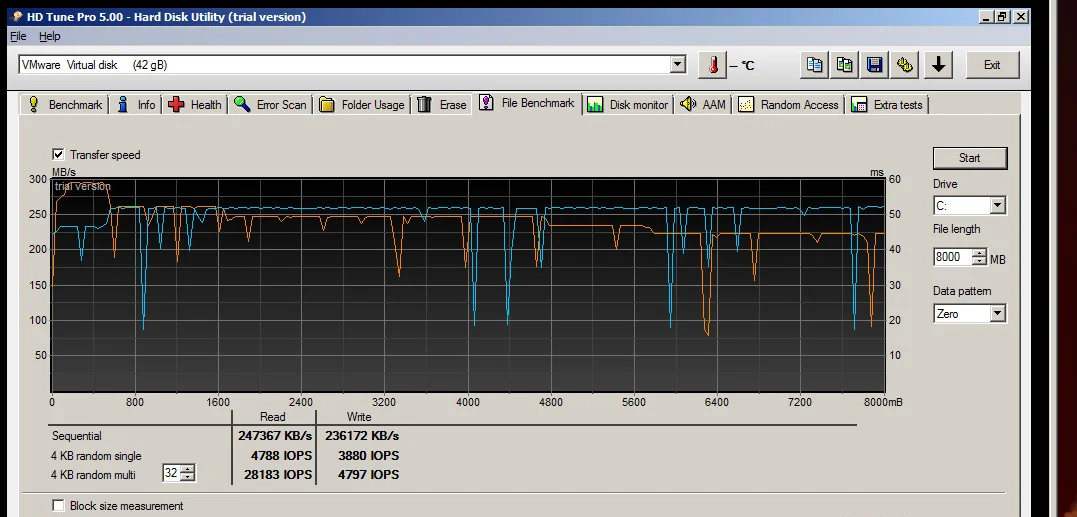The width and height of the screenshot is (1077, 517).
Task: Click the queue depth 32 input field
Action: [172, 473]
